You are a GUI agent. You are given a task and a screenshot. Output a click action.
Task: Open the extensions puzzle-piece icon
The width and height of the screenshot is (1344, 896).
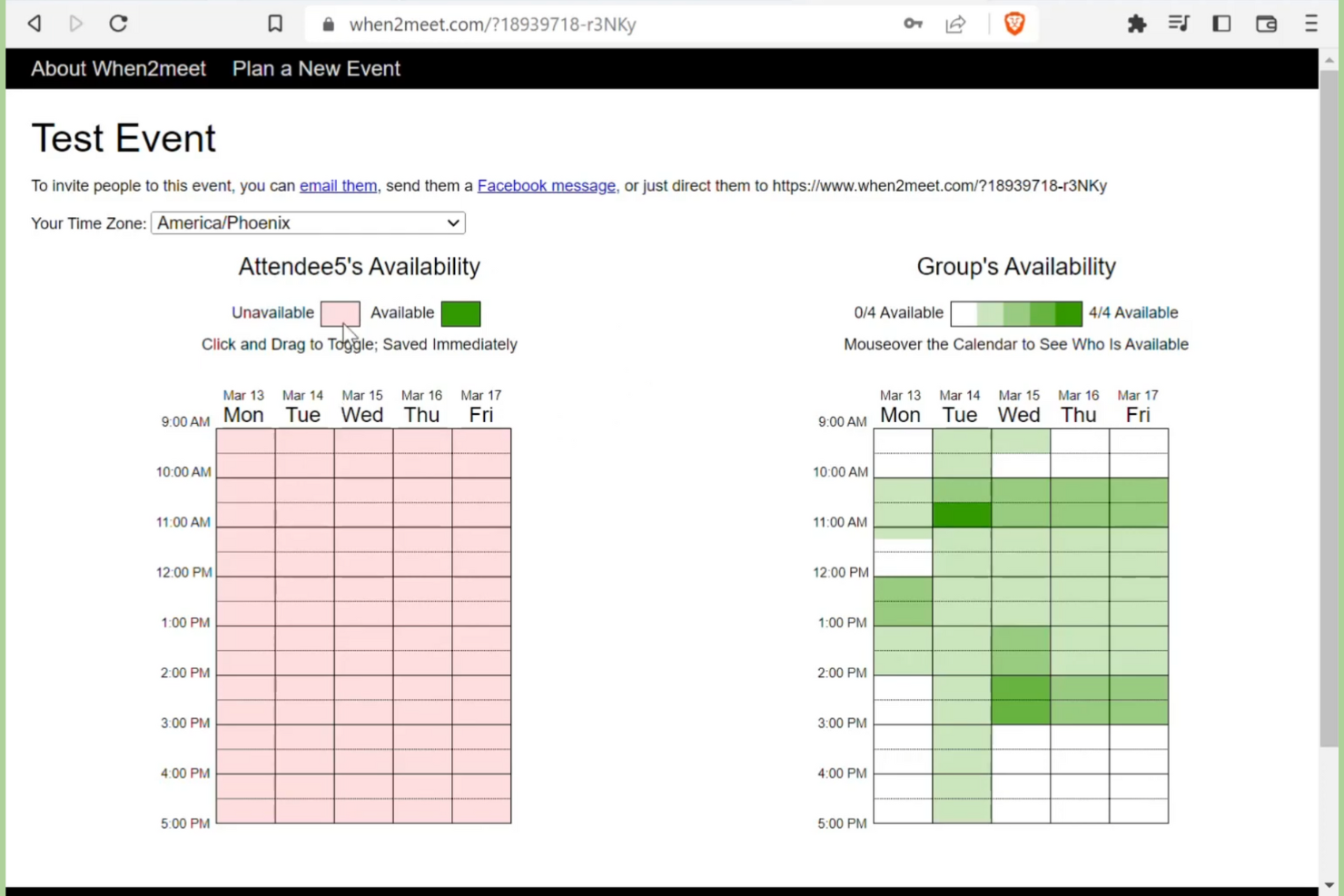click(x=1137, y=24)
